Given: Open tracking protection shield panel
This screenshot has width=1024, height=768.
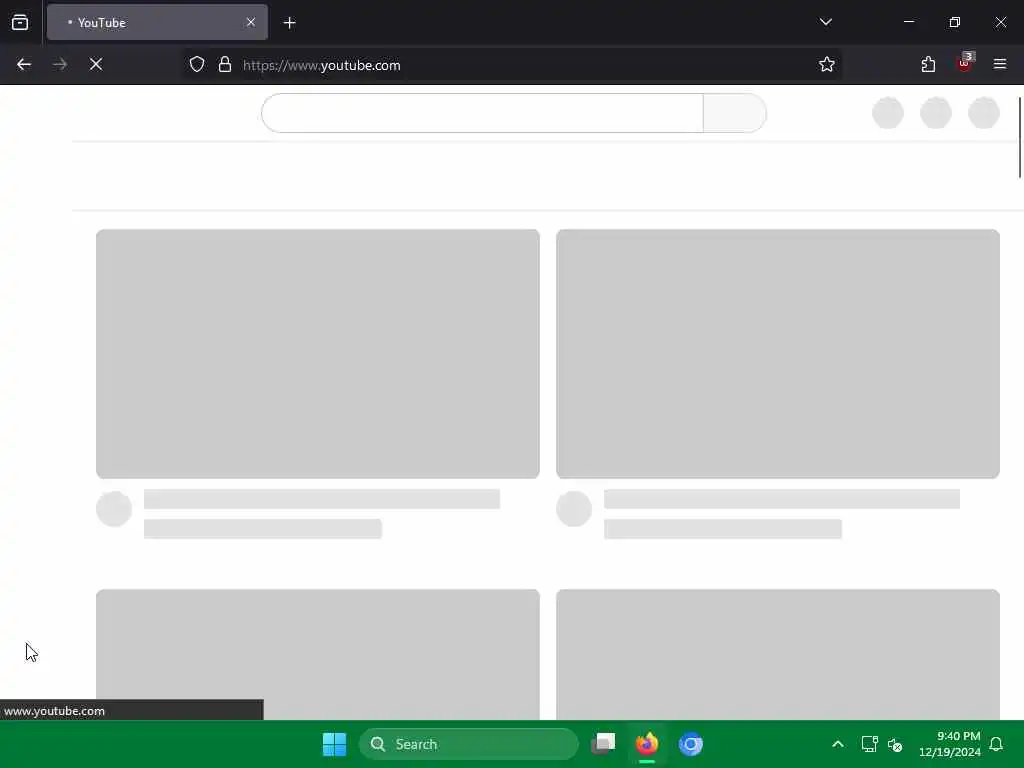Looking at the screenshot, I should (x=197, y=64).
